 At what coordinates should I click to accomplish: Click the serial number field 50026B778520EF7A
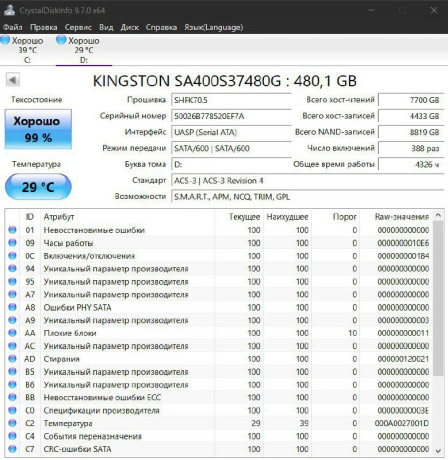tap(231, 116)
